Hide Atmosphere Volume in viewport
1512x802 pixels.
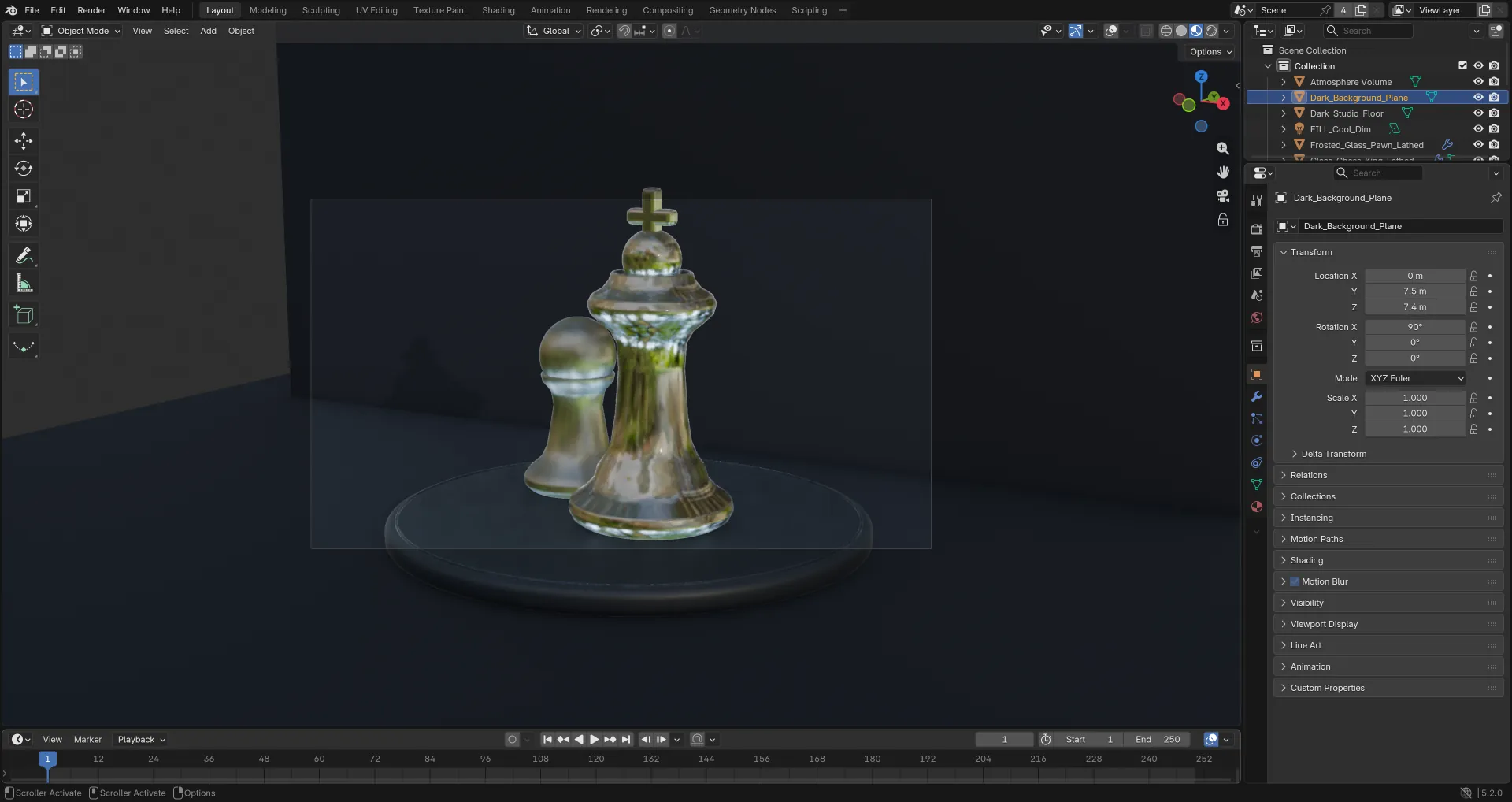point(1478,82)
